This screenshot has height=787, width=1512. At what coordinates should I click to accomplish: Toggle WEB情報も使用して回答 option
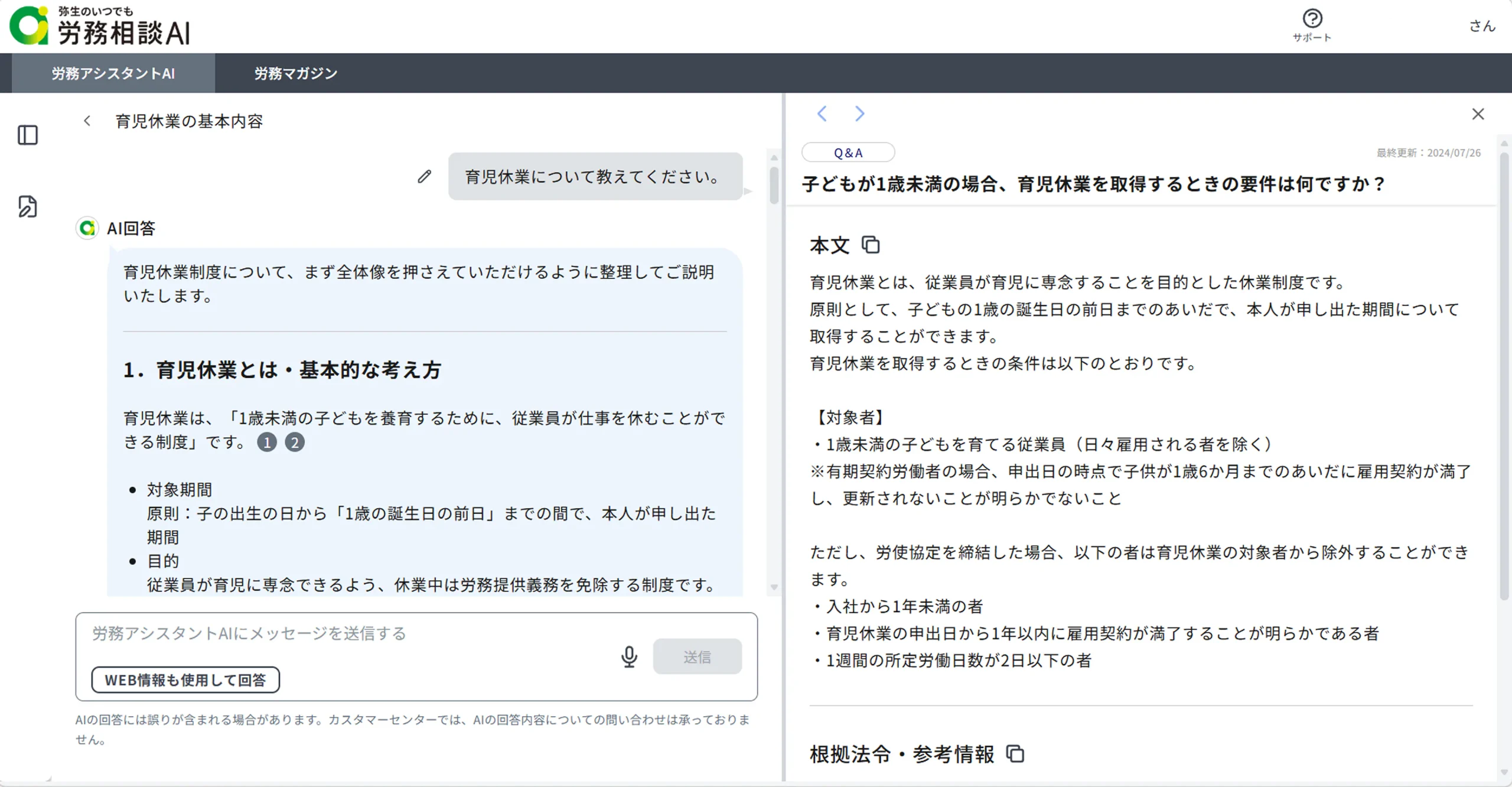pyautogui.click(x=185, y=680)
